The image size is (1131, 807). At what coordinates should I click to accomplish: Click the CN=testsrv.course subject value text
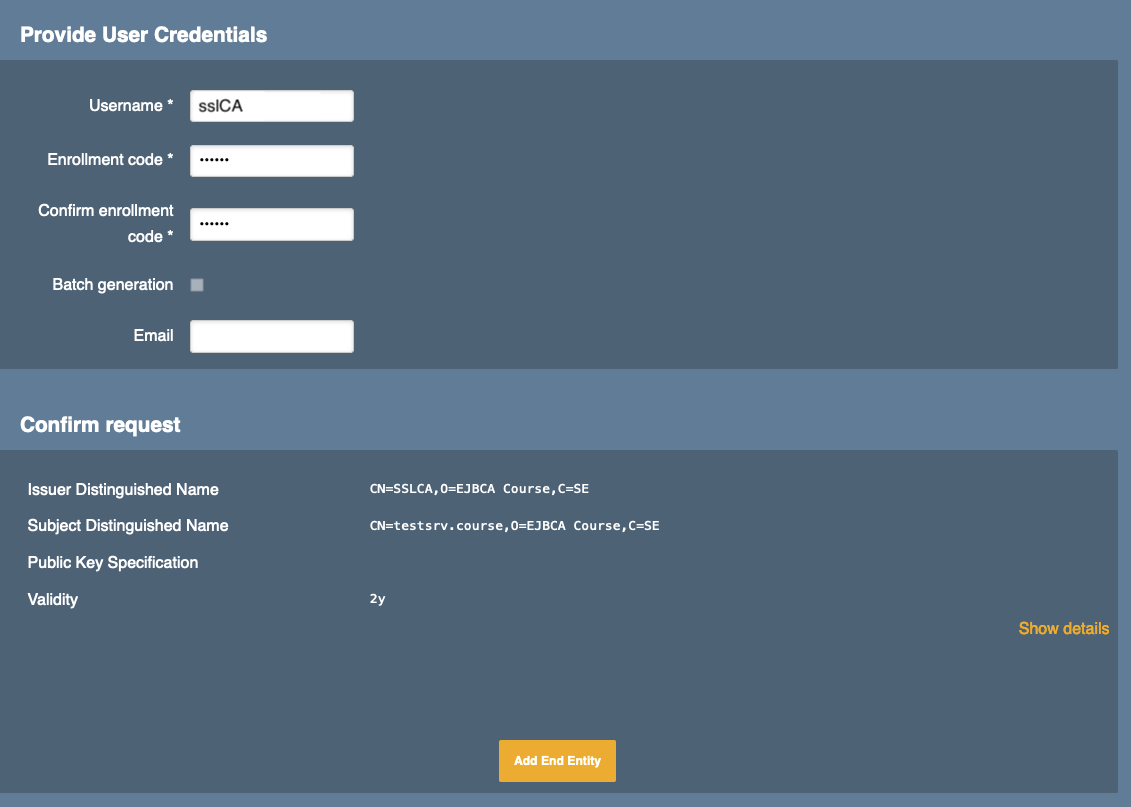514,526
